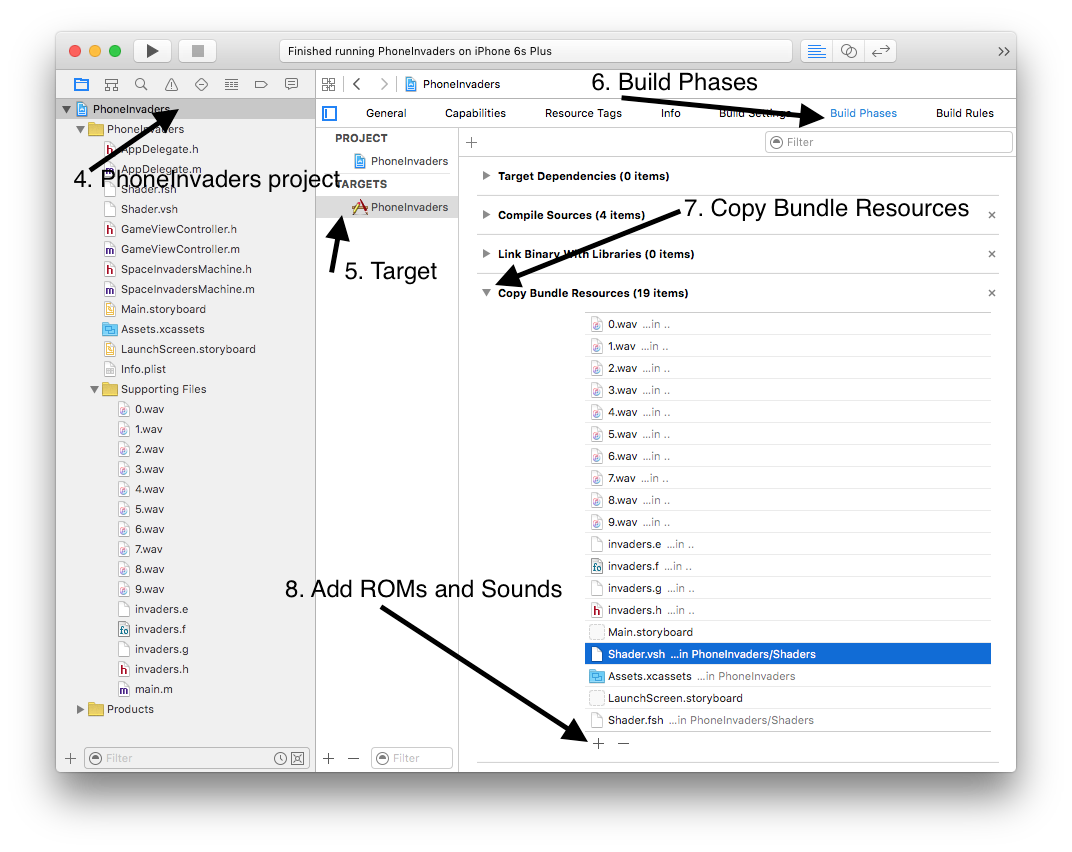1072x852 pixels.
Task: Remove selected file from Copy Bundle Resources
Action: [x=624, y=743]
